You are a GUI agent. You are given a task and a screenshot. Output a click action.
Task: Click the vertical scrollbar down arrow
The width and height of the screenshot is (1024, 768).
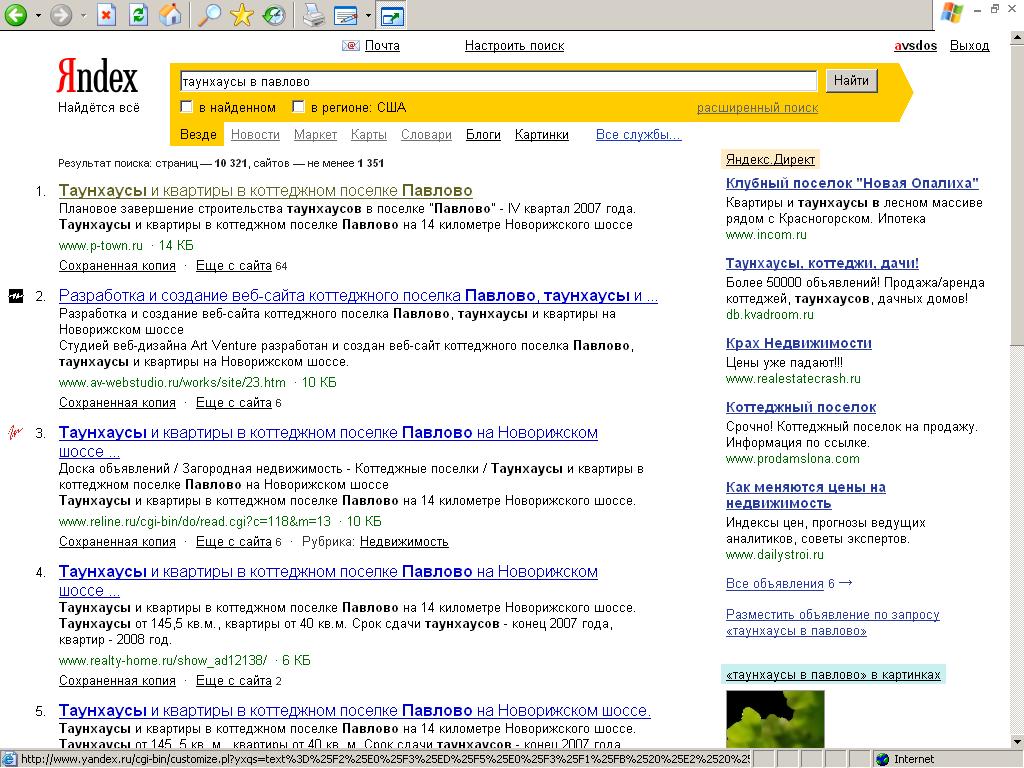click(1016, 740)
